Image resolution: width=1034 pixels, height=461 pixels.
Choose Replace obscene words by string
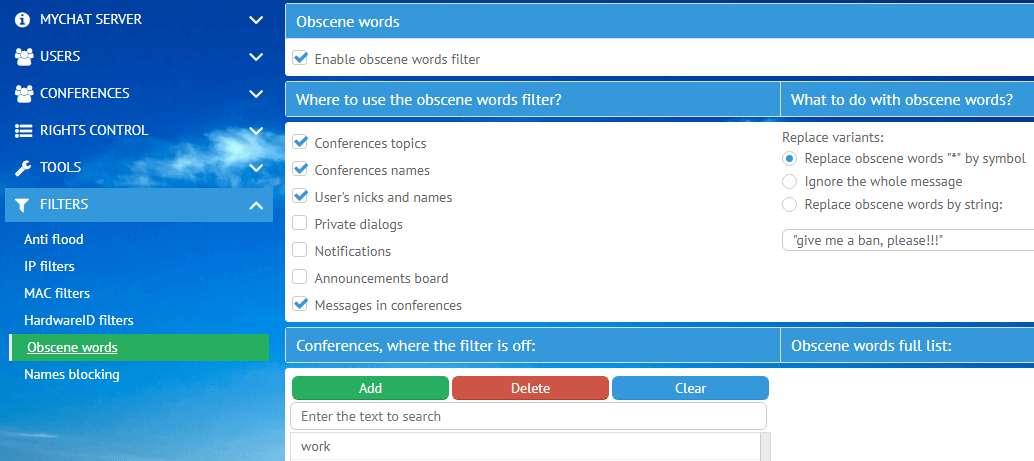click(790, 205)
